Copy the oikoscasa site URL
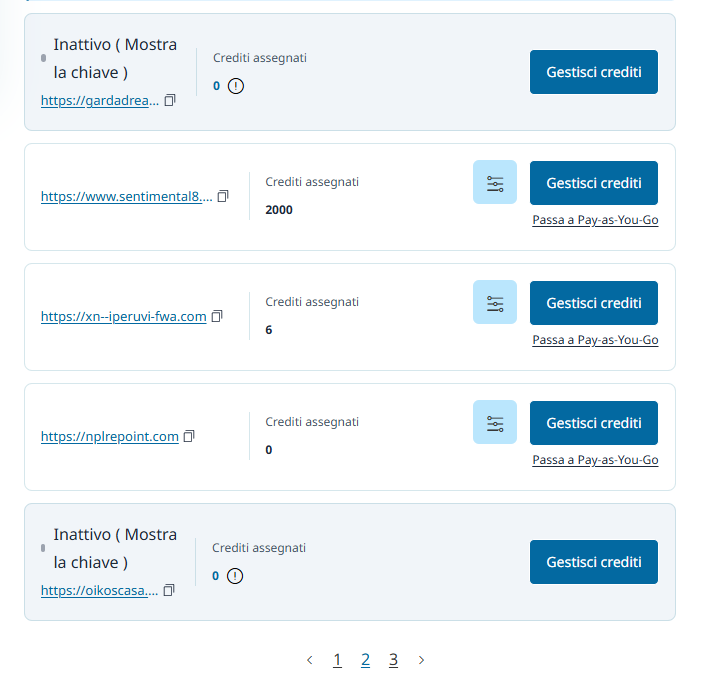 coord(169,590)
